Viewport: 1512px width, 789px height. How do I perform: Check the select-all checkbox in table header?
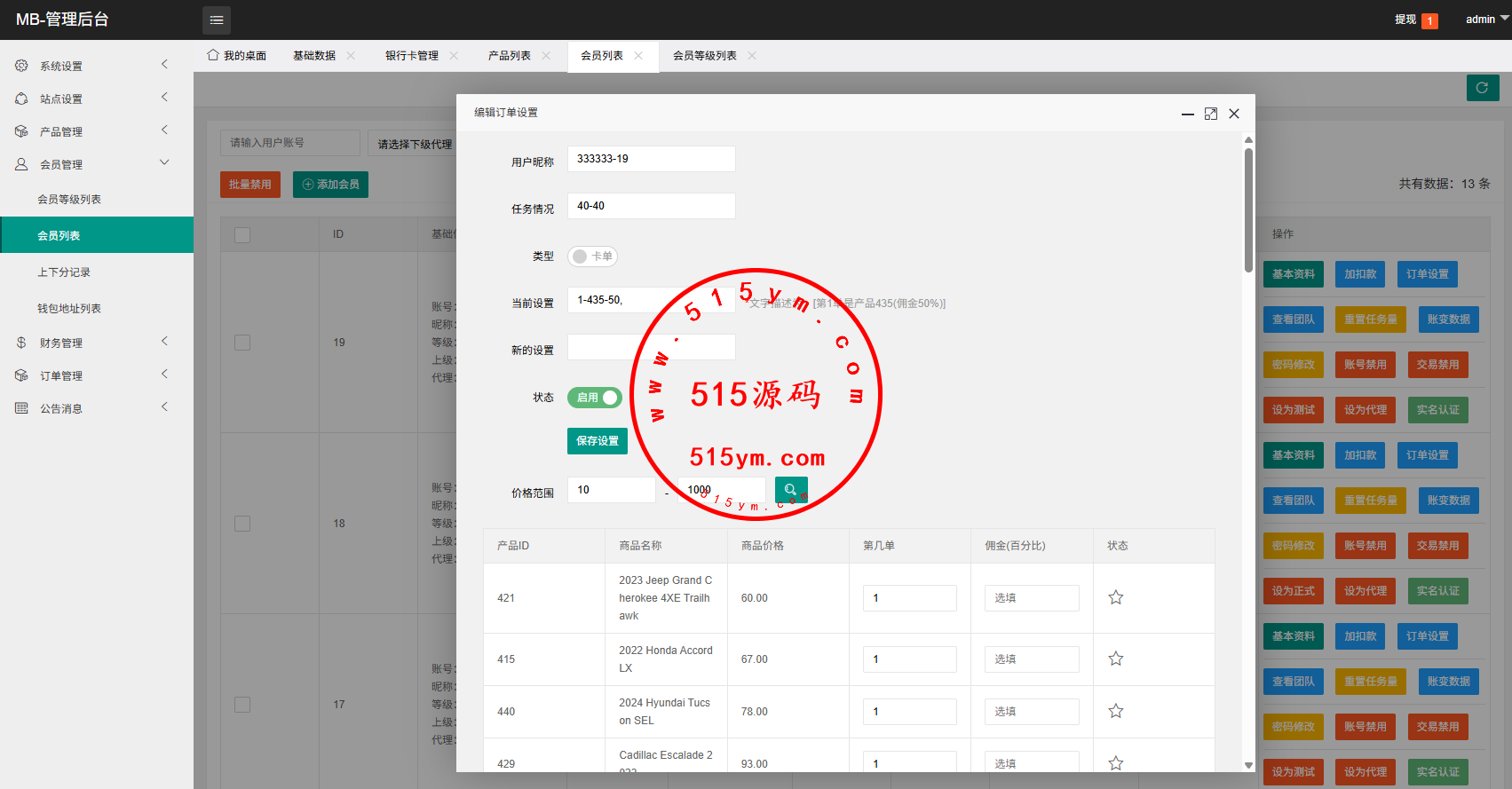pos(242,235)
